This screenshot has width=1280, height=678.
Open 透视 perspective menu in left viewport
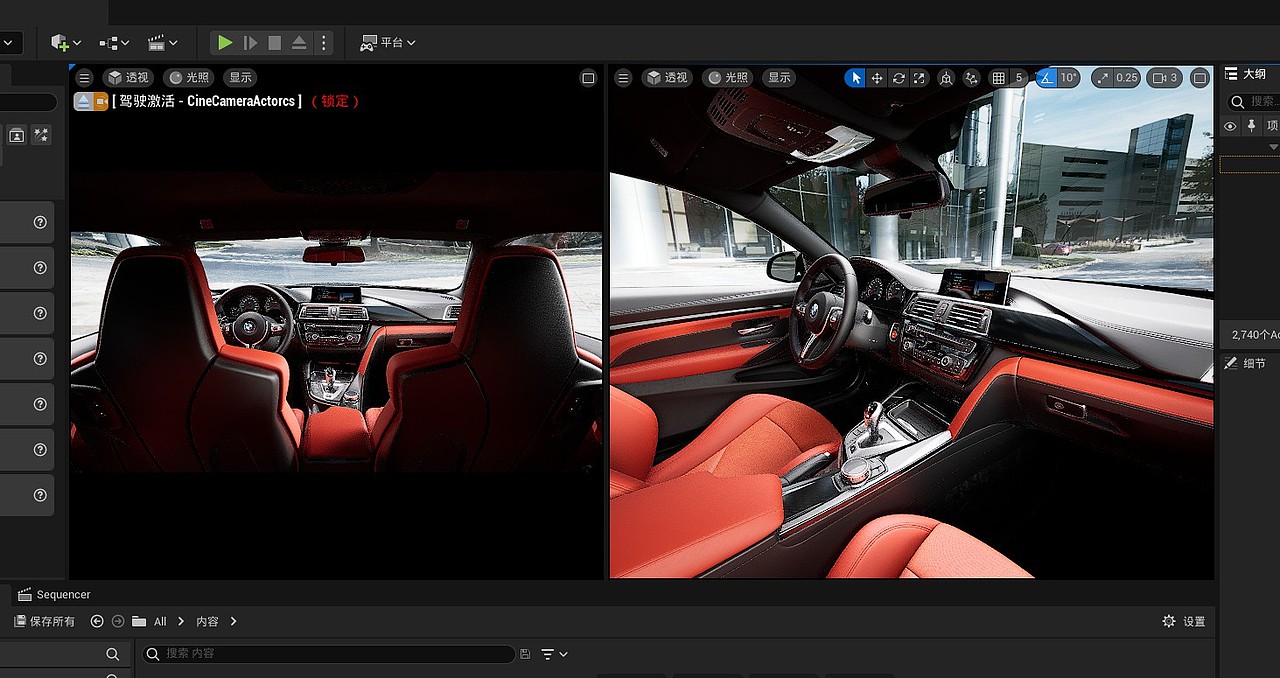[128, 78]
